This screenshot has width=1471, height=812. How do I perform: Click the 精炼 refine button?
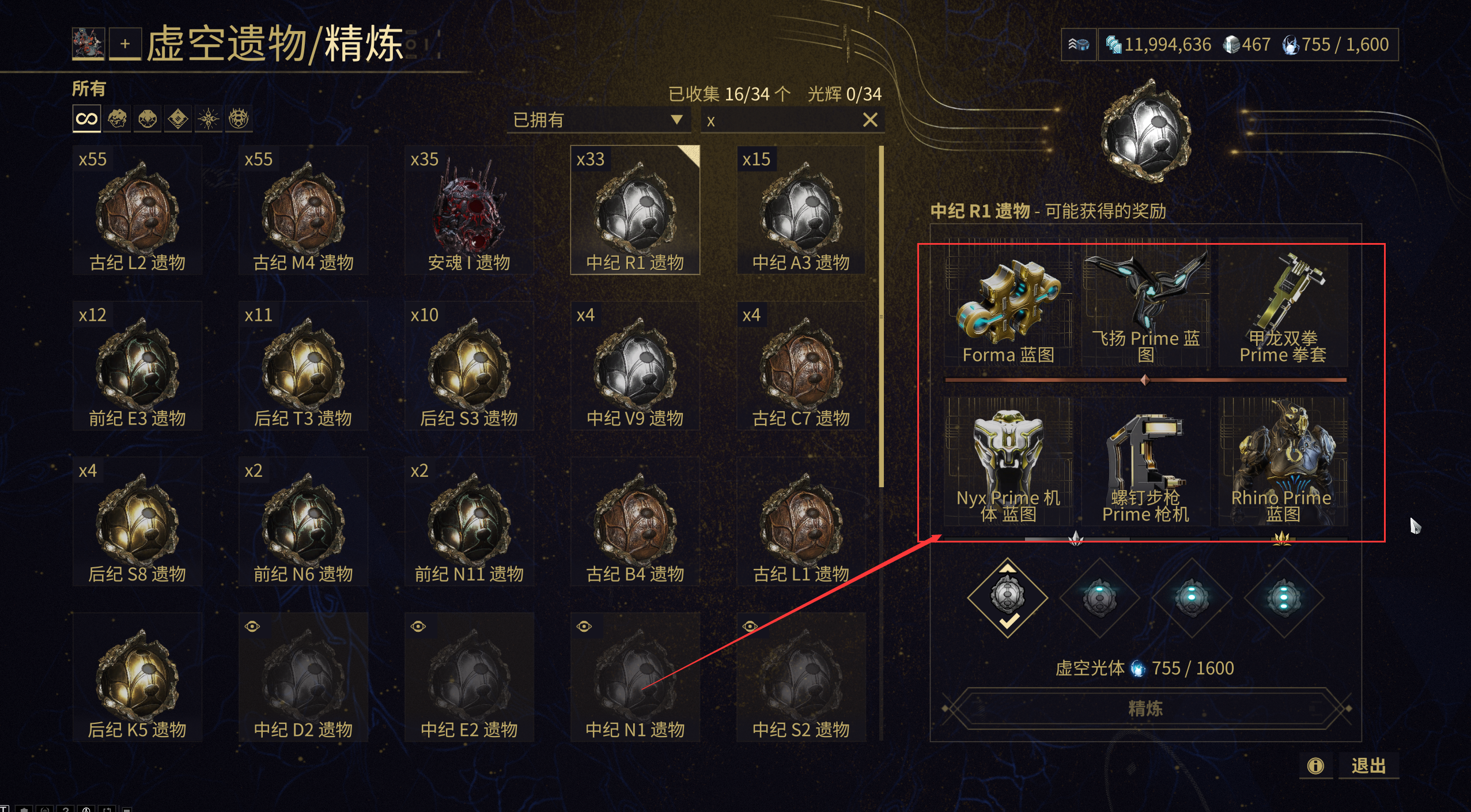coord(1145,708)
